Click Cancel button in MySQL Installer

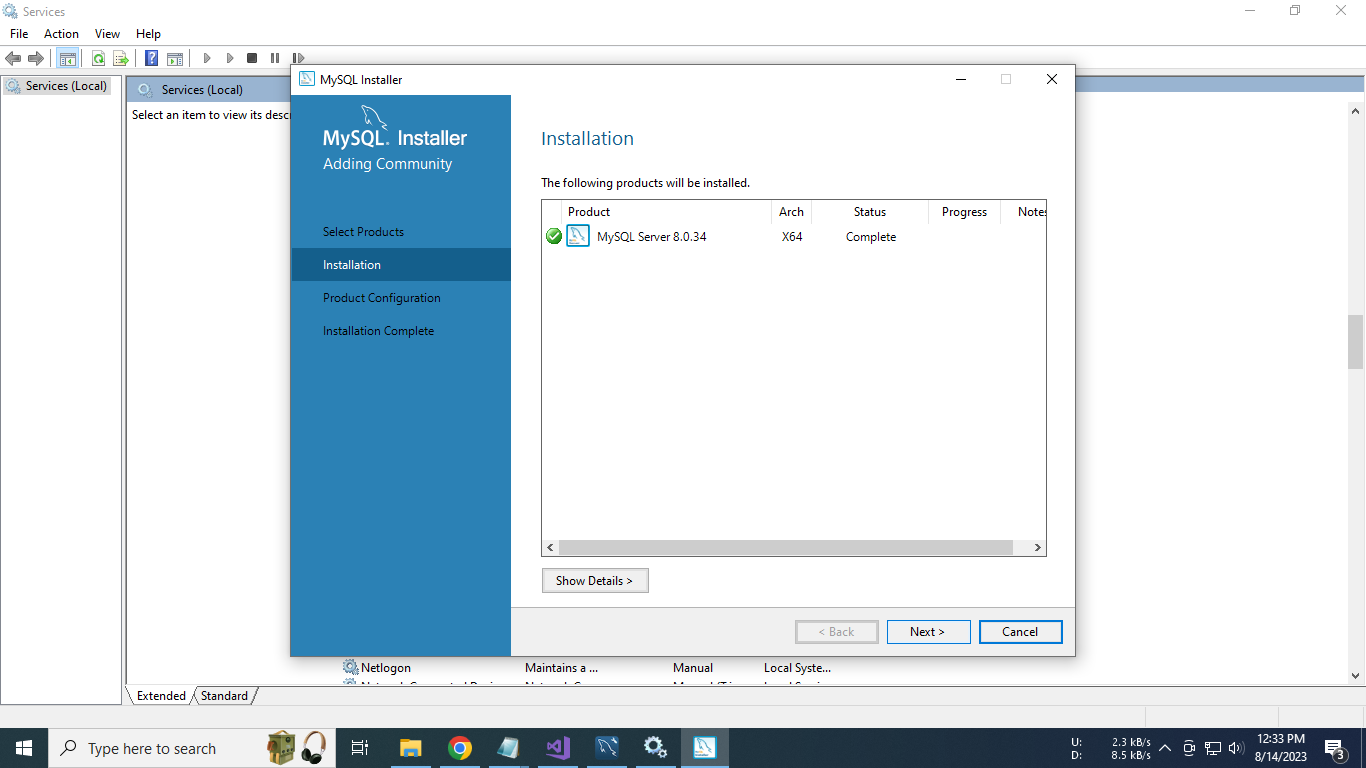(1020, 631)
